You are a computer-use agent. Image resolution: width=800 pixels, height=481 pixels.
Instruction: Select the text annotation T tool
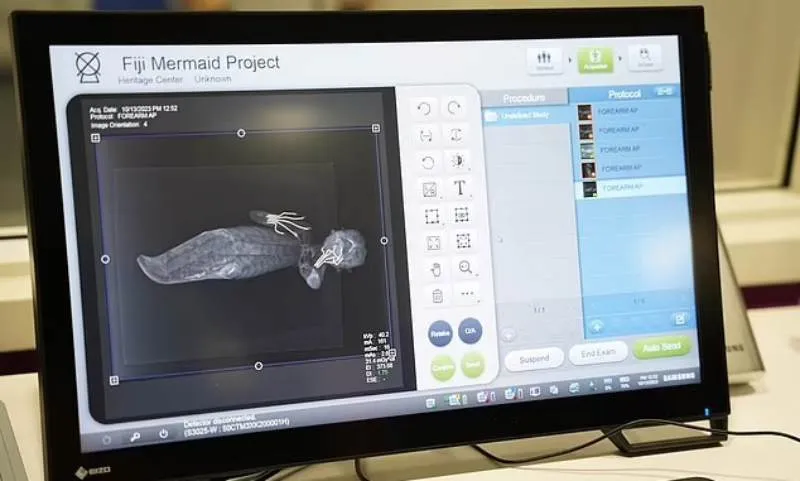(460, 188)
